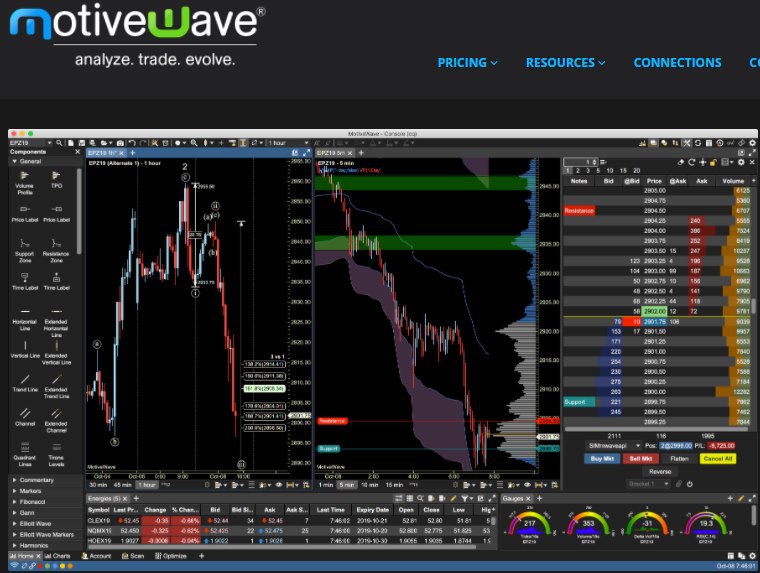Pick the Resistance Zone component
The image size is (760, 573).
coord(56,250)
